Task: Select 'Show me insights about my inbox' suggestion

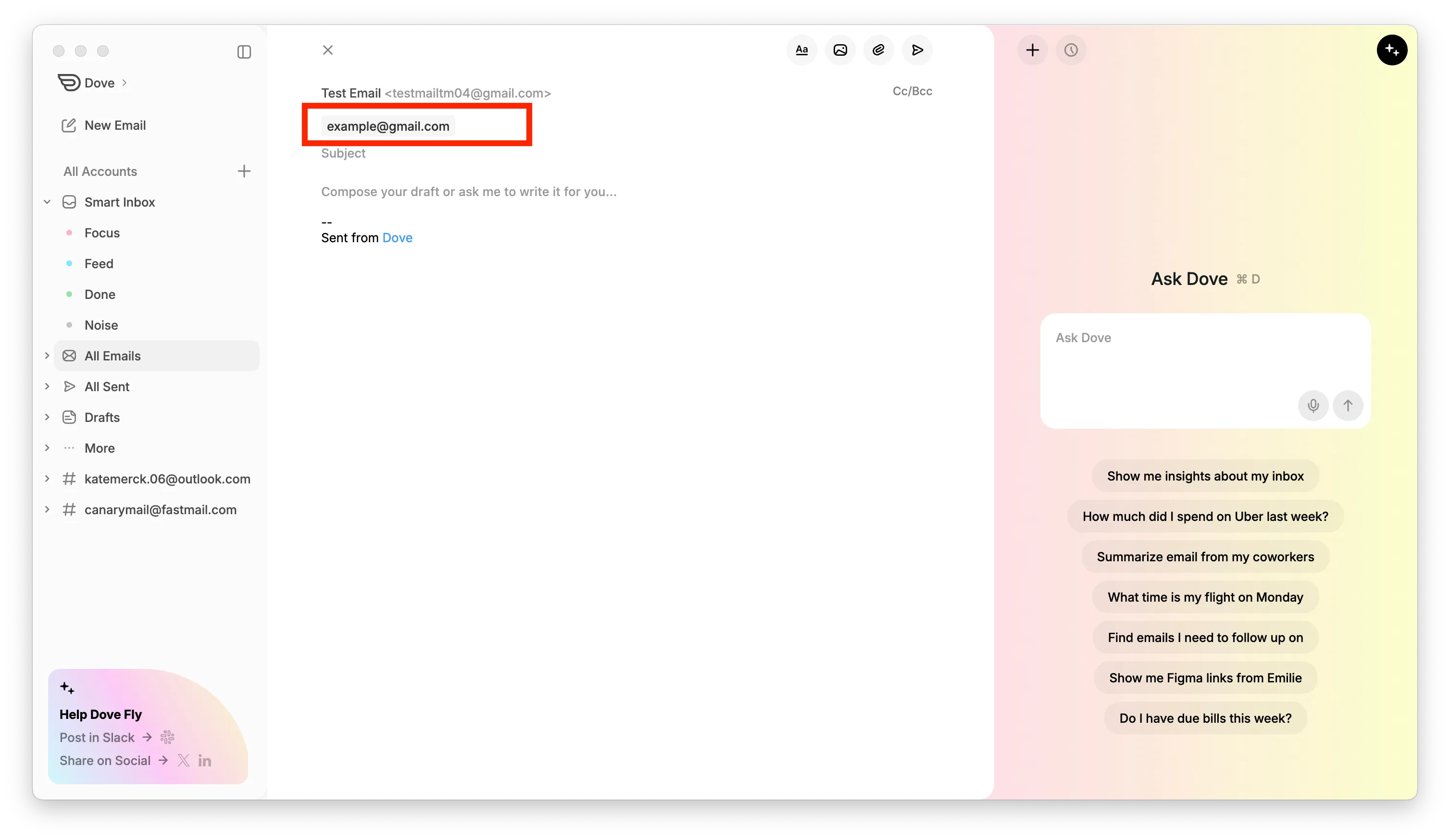Action: pyautogui.click(x=1205, y=476)
